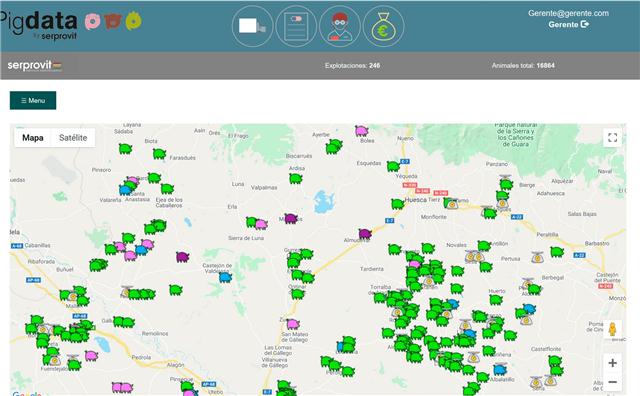The width and height of the screenshot is (640, 396).
Task: Switch map to Satélite view
Action: [73, 138]
